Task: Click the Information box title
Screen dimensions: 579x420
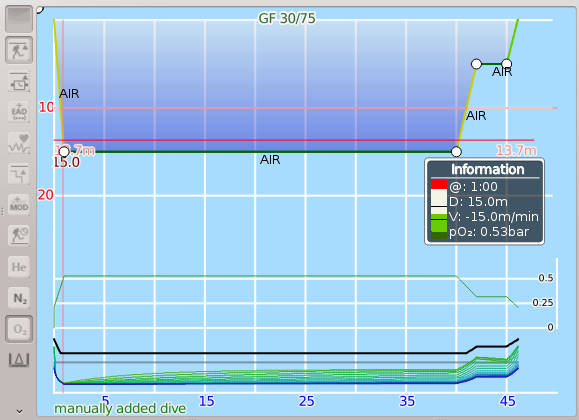Action: click(487, 169)
